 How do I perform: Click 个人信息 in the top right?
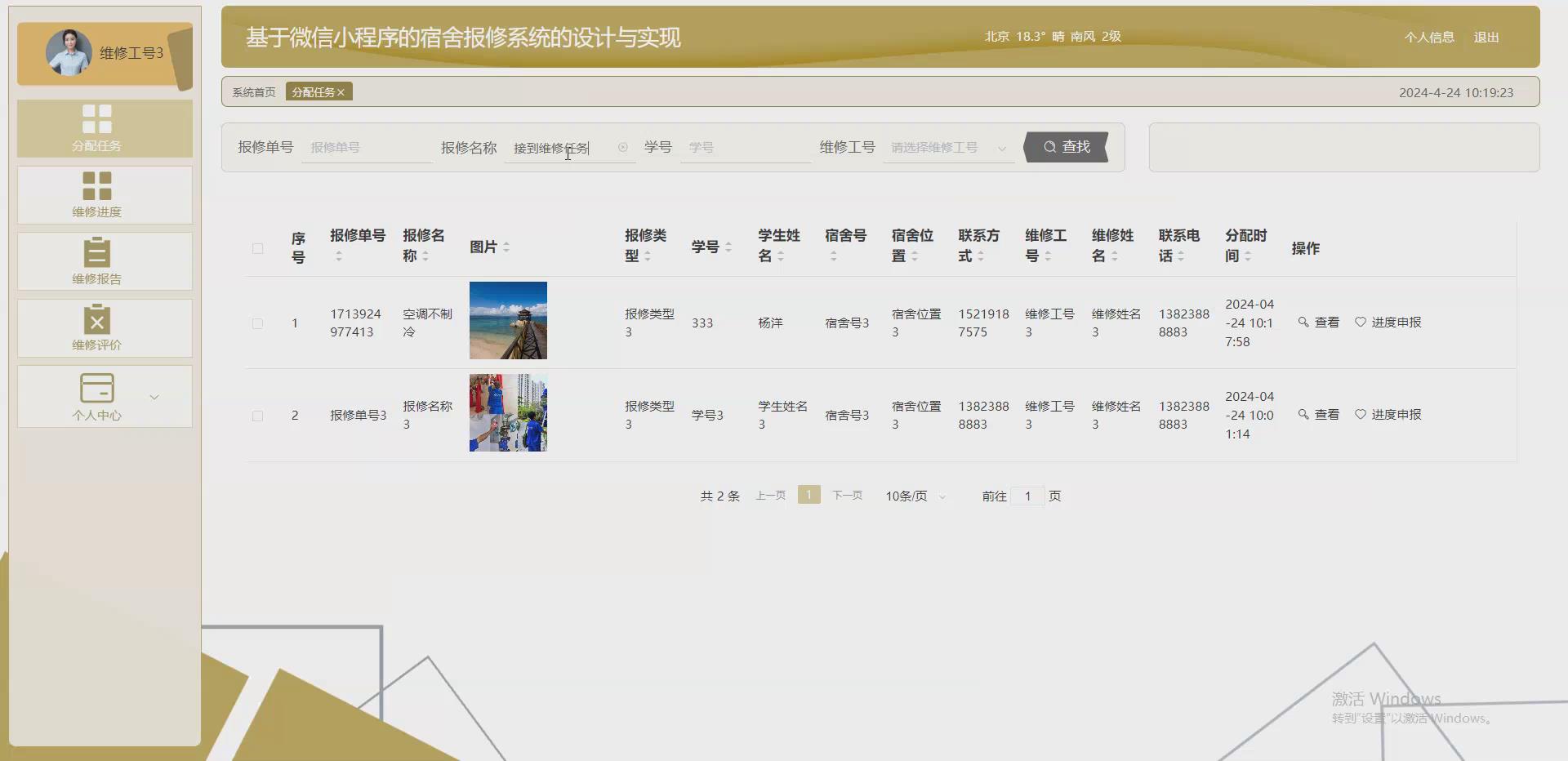pos(1429,37)
